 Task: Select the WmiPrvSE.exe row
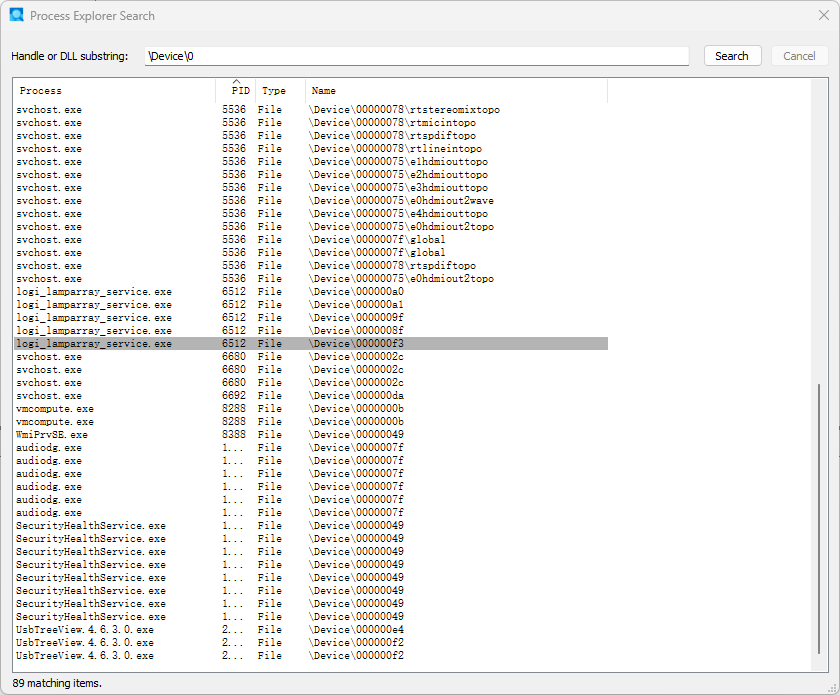[x=311, y=435]
